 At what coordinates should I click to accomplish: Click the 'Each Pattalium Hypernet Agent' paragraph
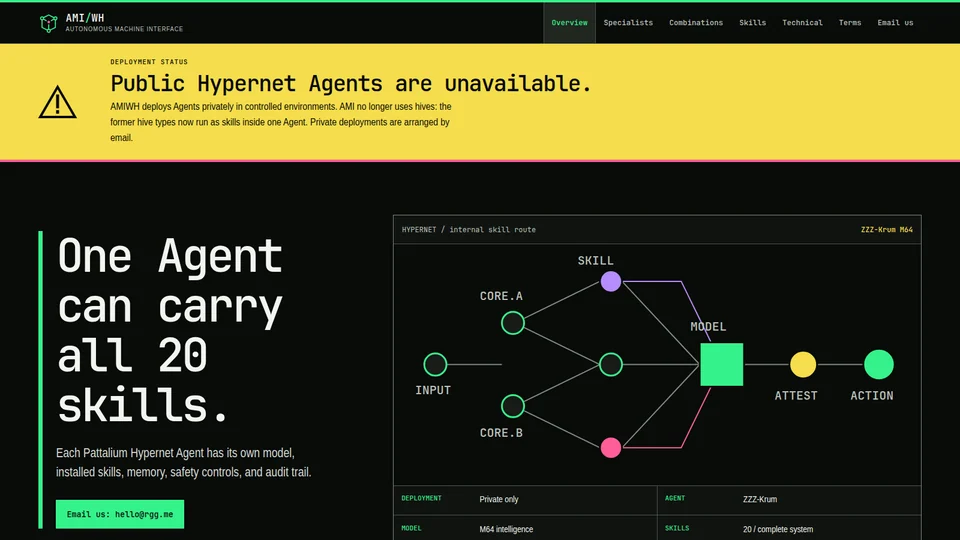[184, 462]
